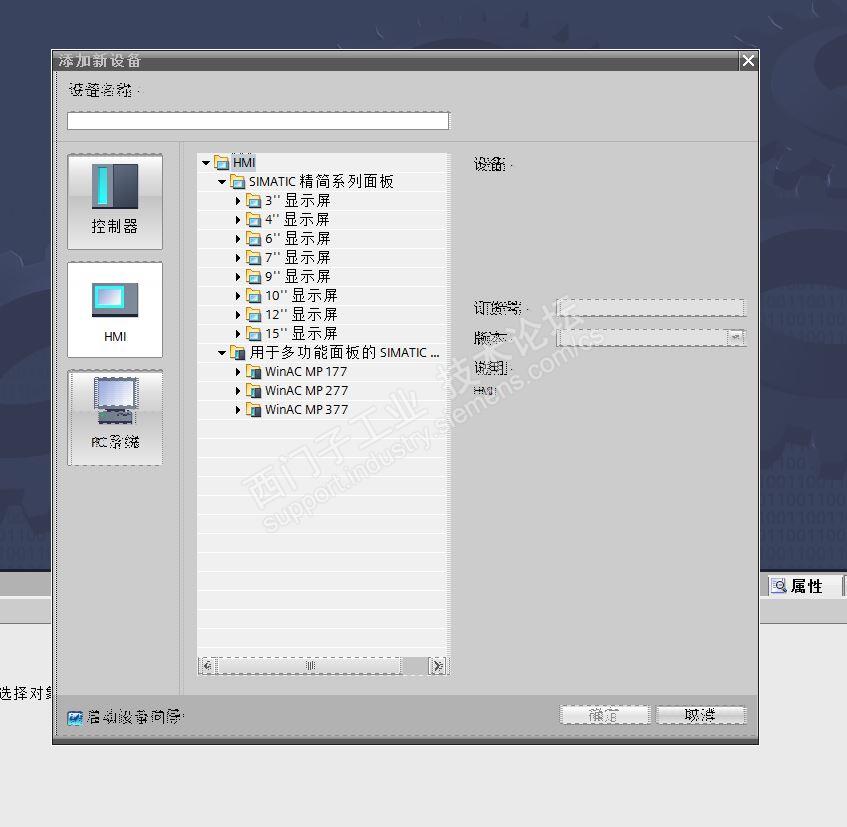Select the 'WinAC MP 377' row text
The width and height of the screenshot is (847, 827).
(306, 409)
